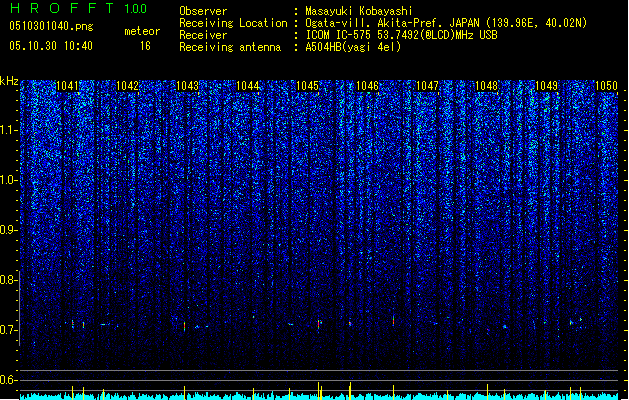Viewport: 629px width, 400px height.
Task: Click the 1.0 kHz frequency label
Action: pyautogui.click(x=8, y=181)
